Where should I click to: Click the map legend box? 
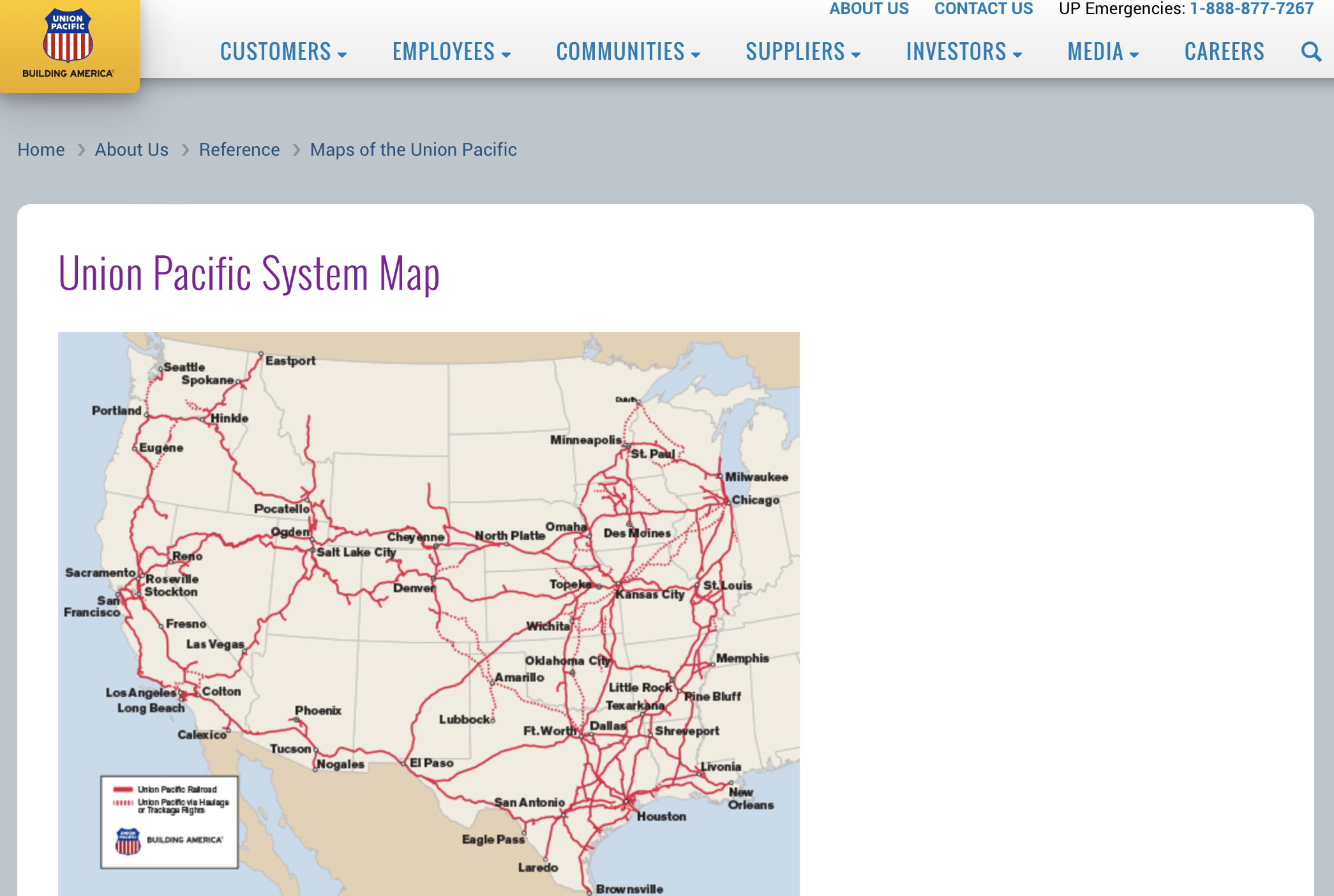tap(169, 822)
